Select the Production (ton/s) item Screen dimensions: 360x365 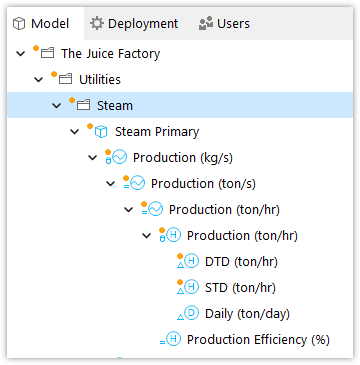click(x=203, y=184)
